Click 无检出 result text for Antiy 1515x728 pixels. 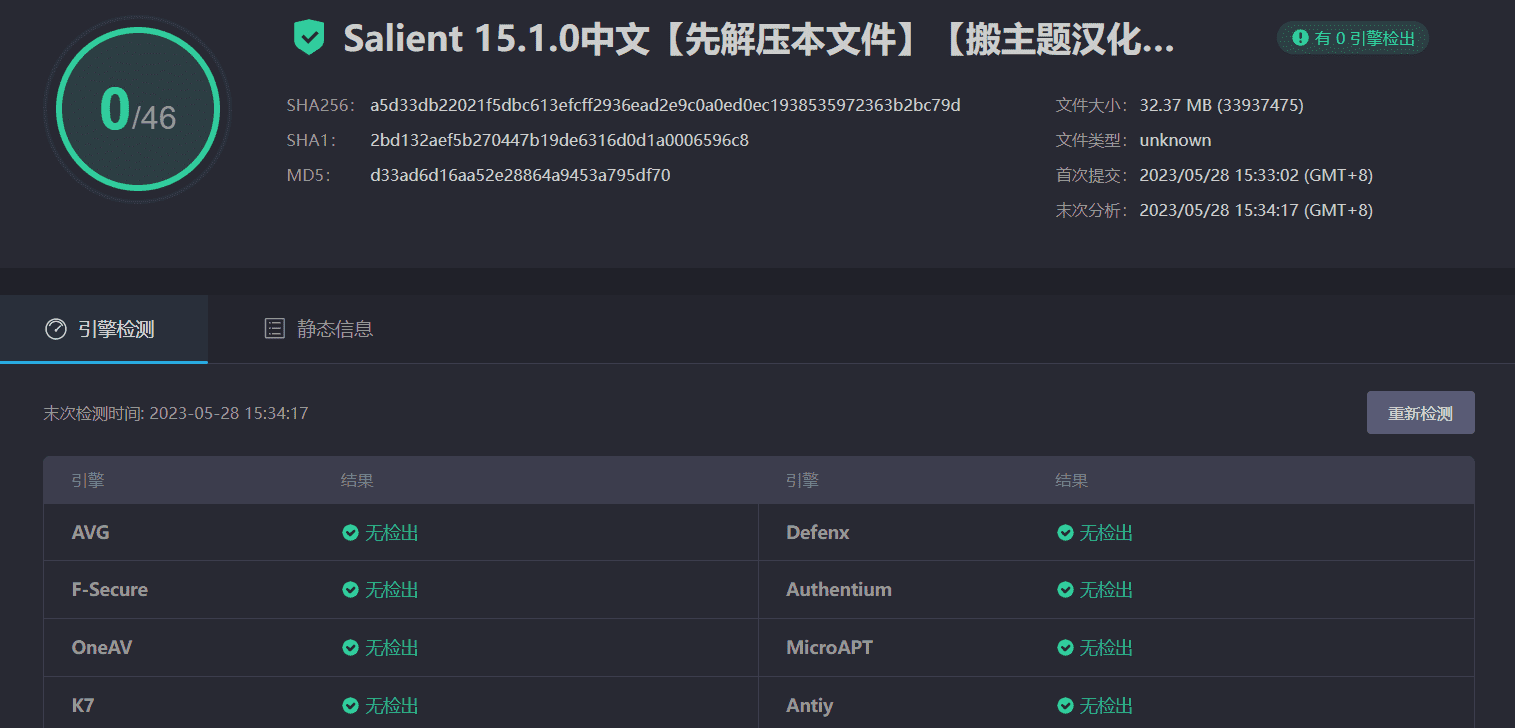pos(1107,706)
